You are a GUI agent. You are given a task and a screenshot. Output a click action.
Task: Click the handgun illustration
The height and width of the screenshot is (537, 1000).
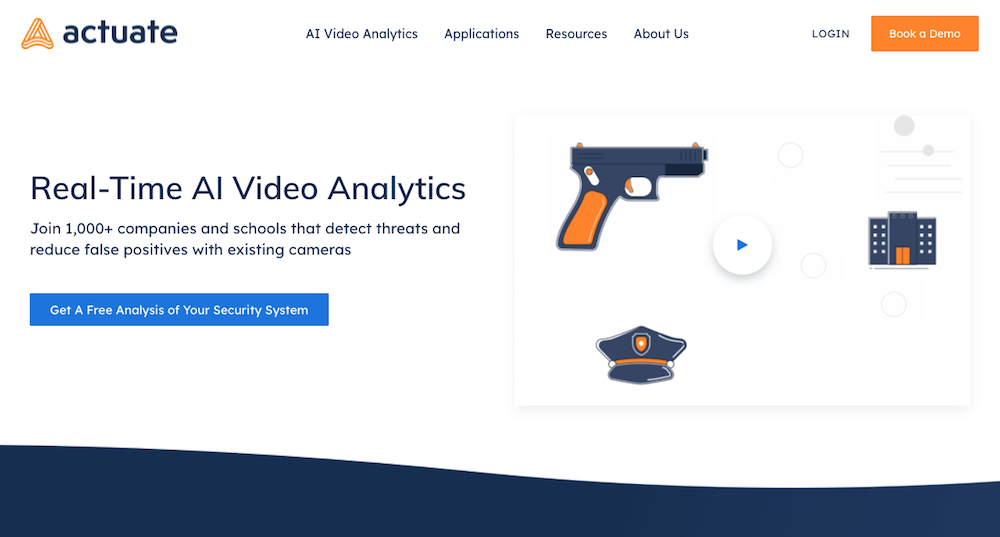(631, 196)
